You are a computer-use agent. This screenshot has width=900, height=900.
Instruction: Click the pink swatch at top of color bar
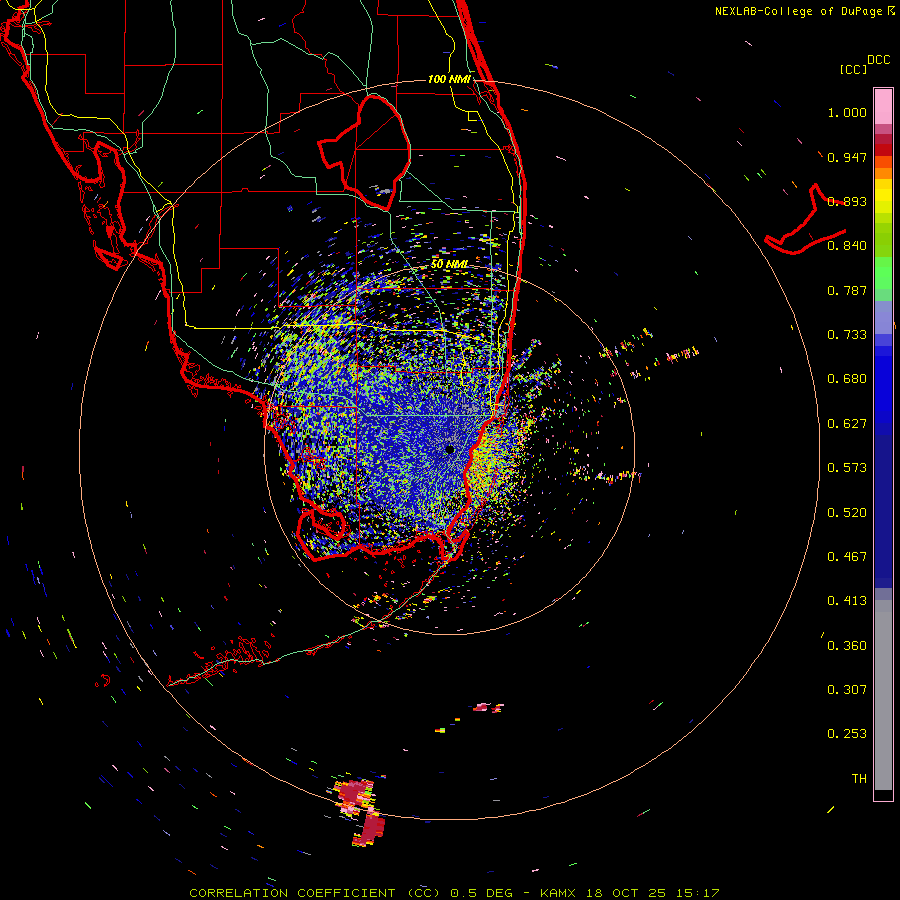(883, 107)
